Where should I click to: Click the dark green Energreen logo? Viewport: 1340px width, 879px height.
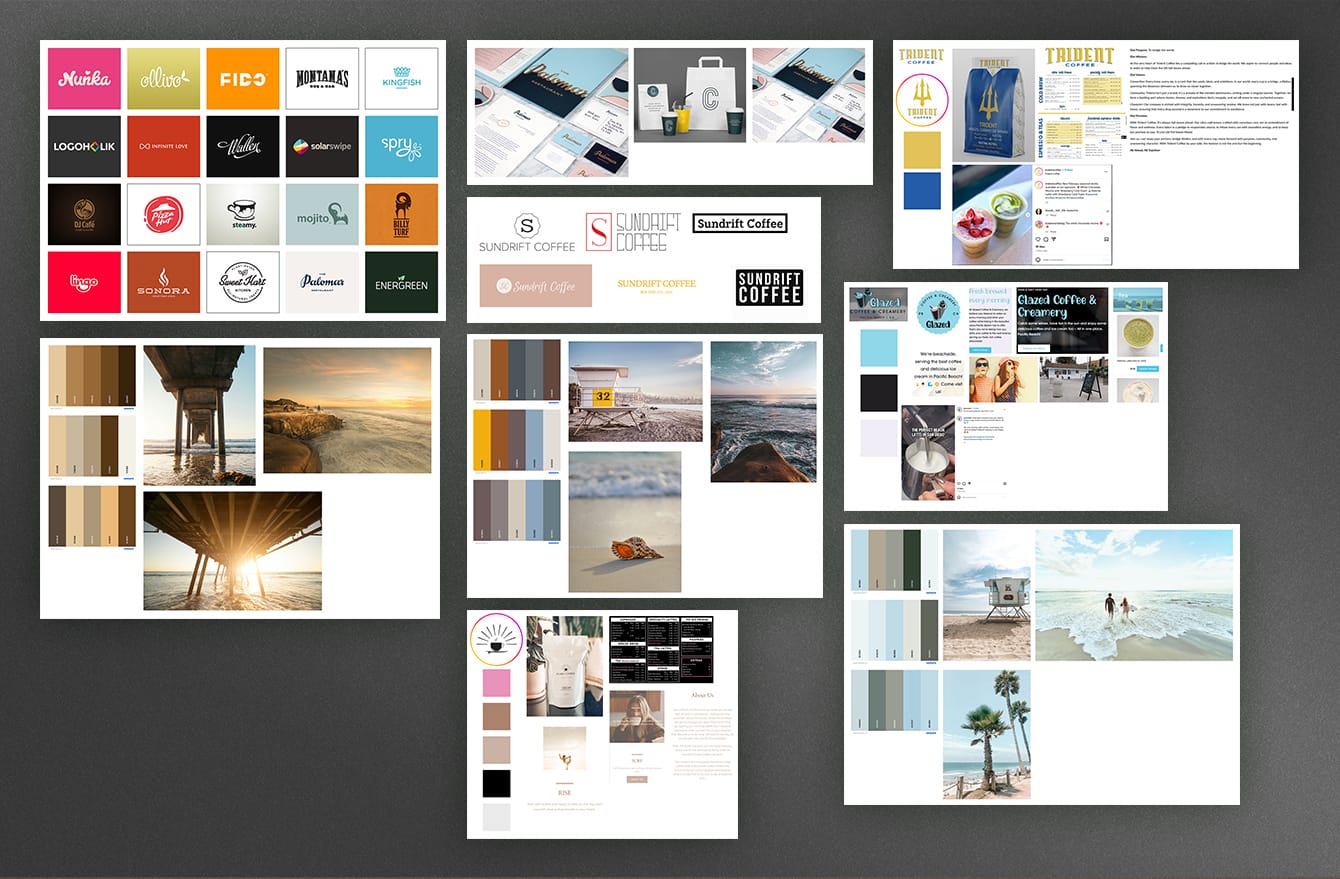(401, 282)
